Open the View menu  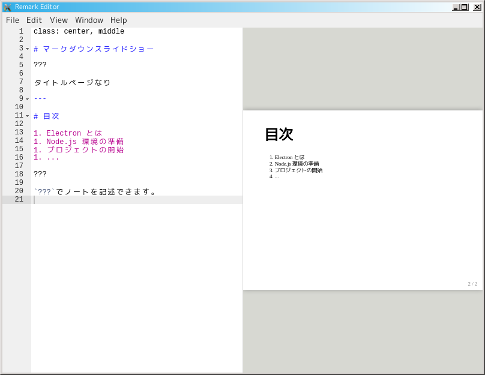[x=59, y=20]
